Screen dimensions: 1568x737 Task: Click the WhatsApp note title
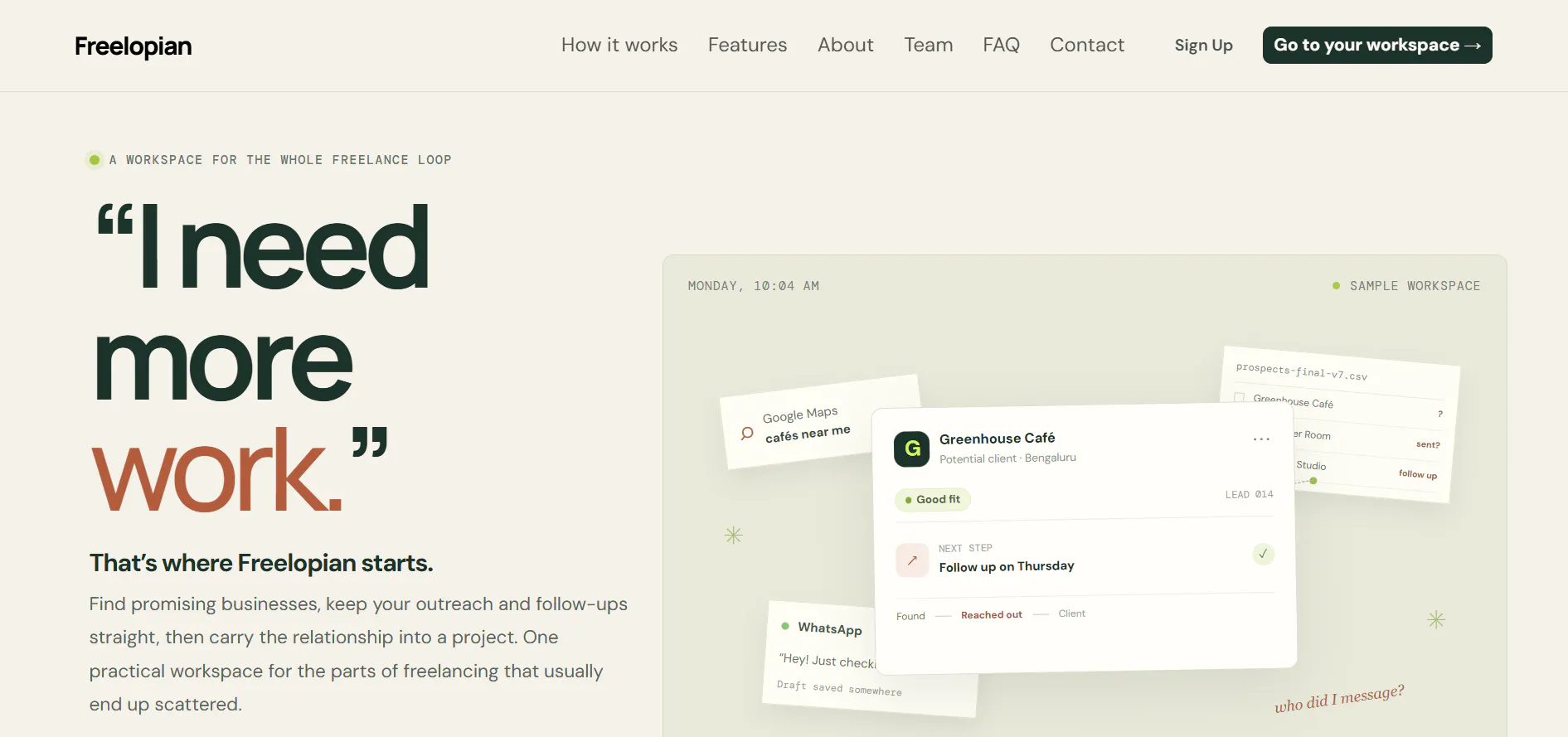click(x=830, y=628)
